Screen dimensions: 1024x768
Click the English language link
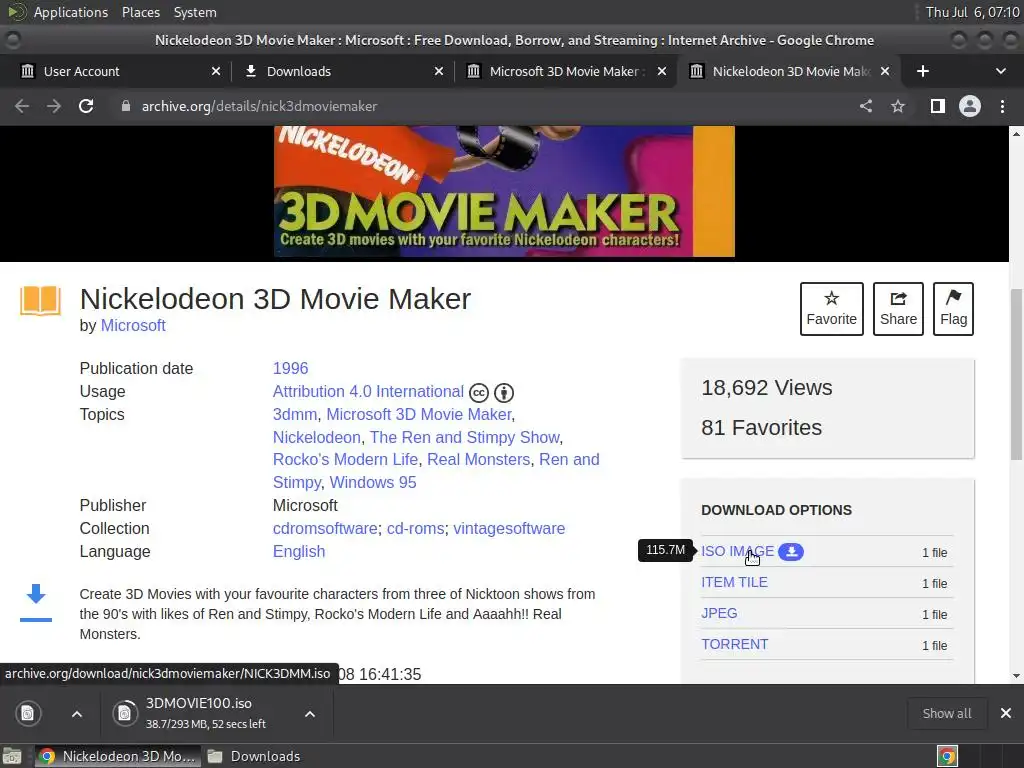[x=299, y=551]
